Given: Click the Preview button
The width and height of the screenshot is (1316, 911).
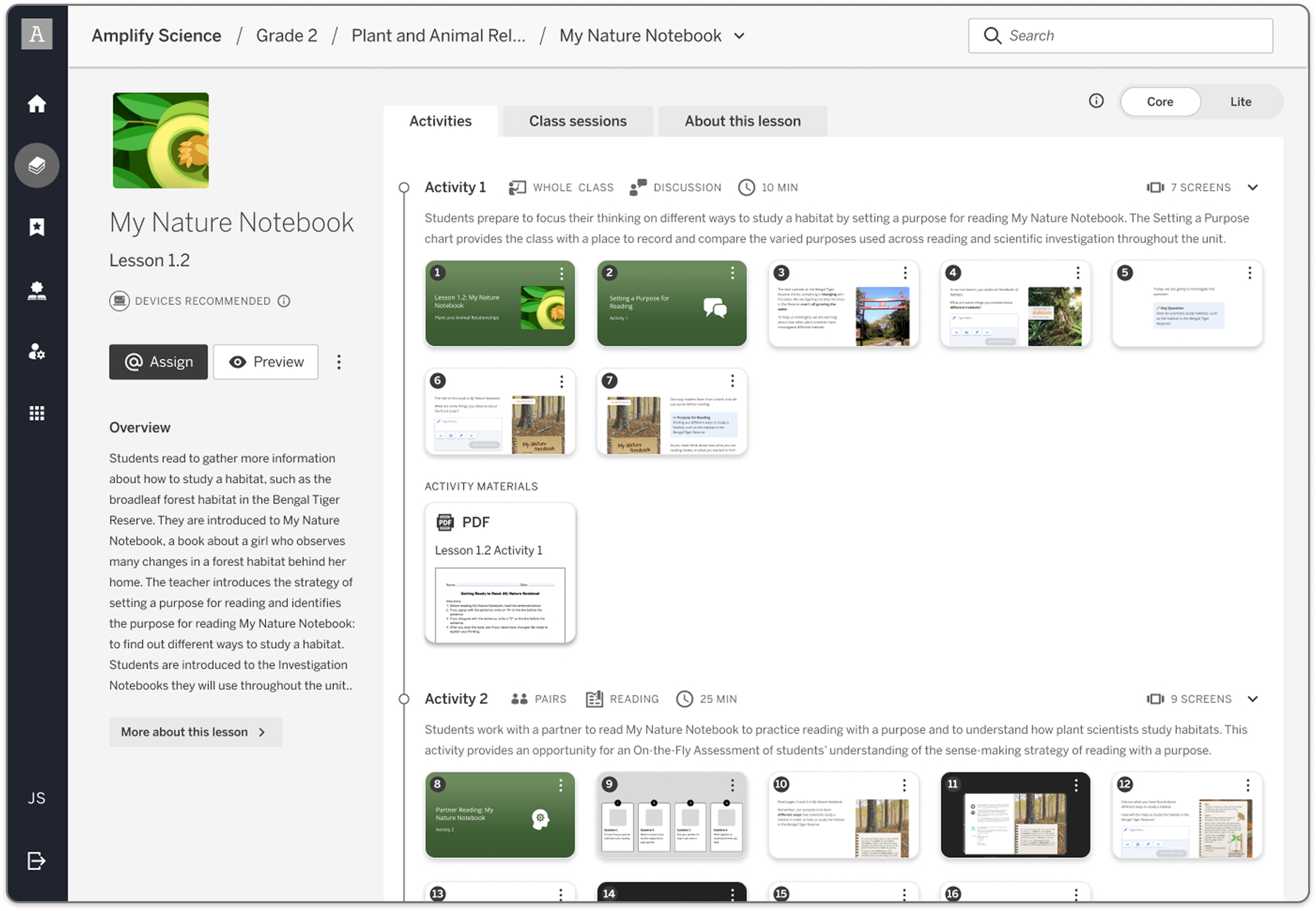Looking at the screenshot, I should coord(266,362).
